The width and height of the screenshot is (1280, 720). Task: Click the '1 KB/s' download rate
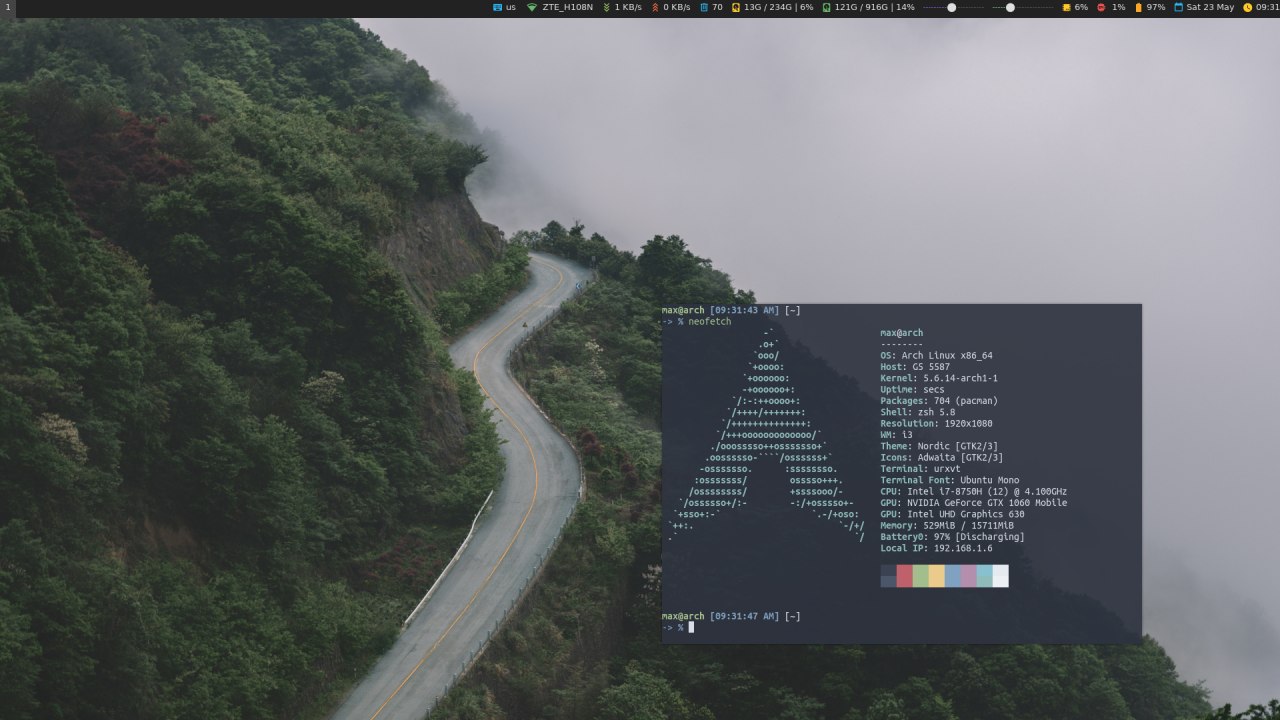point(628,7)
